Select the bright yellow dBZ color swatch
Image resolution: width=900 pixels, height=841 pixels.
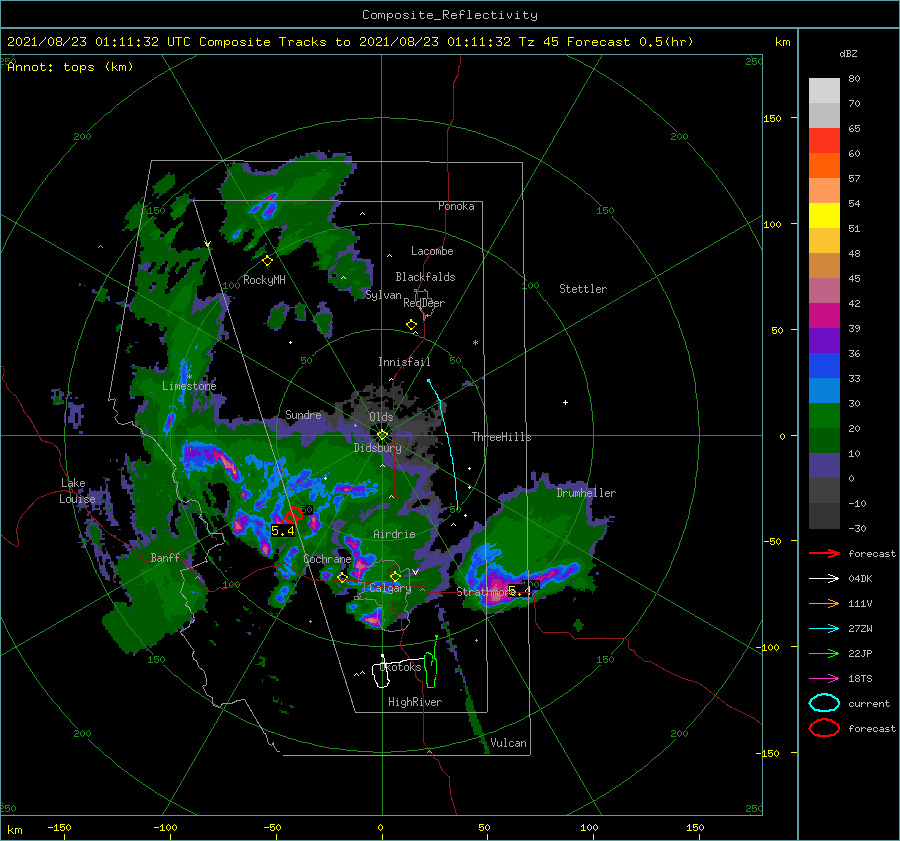point(824,216)
